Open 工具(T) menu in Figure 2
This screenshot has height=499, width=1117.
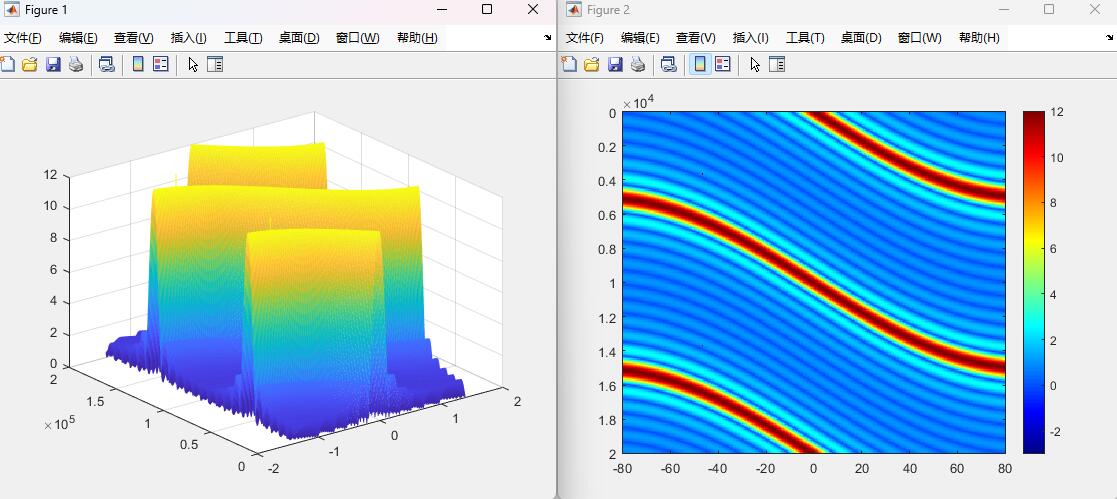coord(805,38)
